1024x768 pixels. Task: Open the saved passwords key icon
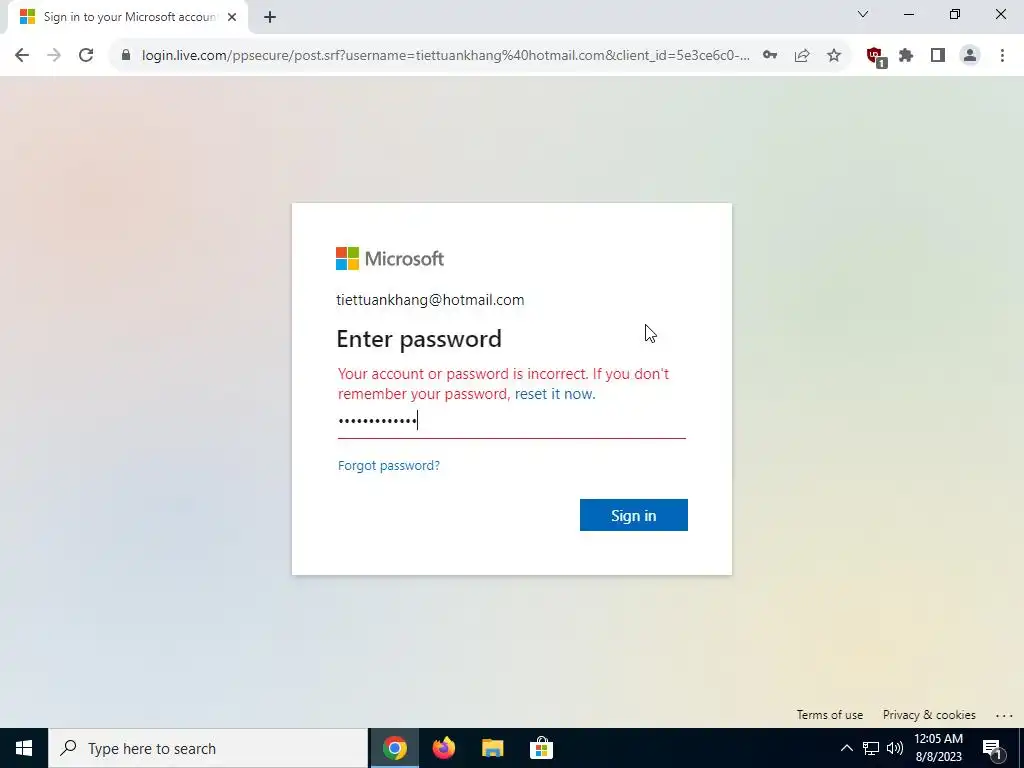(x=770, y=56)
